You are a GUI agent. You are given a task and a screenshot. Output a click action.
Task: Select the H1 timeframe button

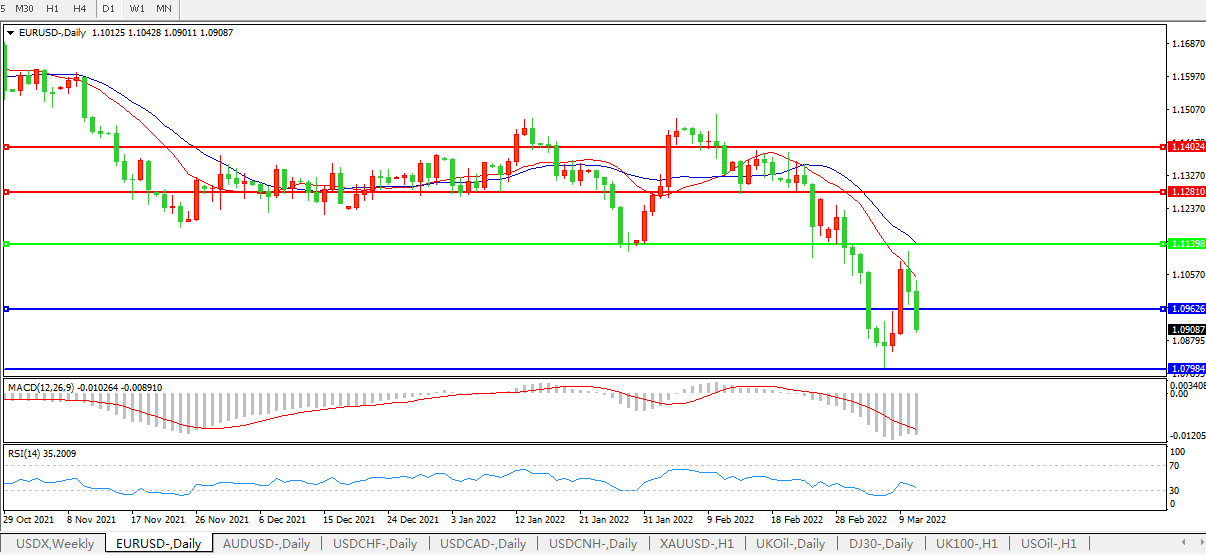tap(52, 9)
